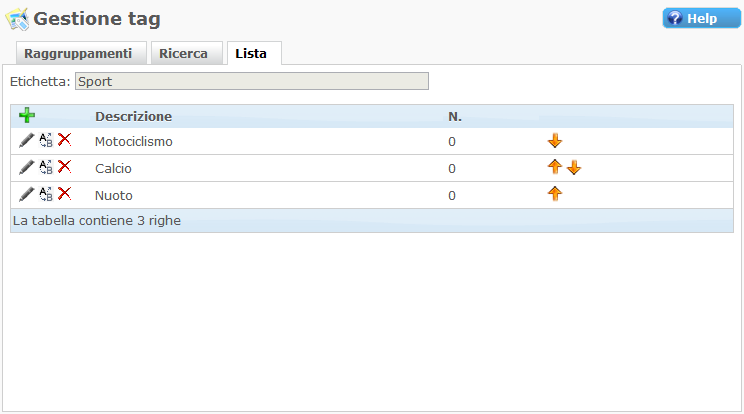Click the Etichetta field containing Sport
Viewport: 744px width, 414px height.
pos(252,81)
